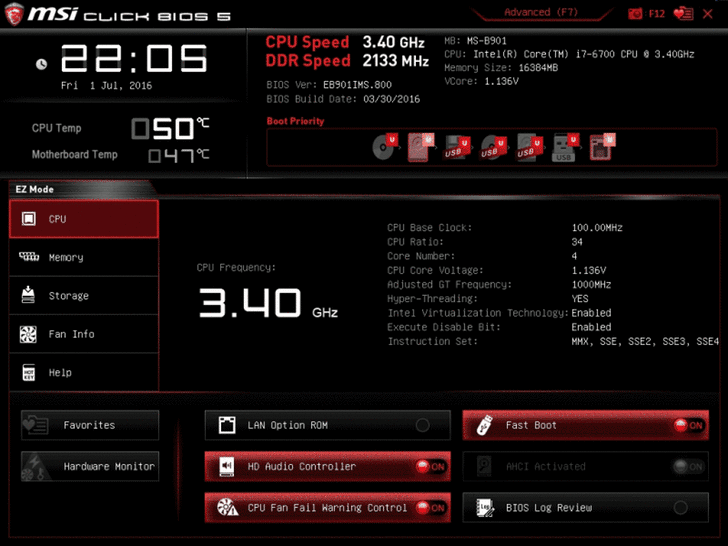Select the optical disc boot device icon
728x546 pixels.
point(385,147)
